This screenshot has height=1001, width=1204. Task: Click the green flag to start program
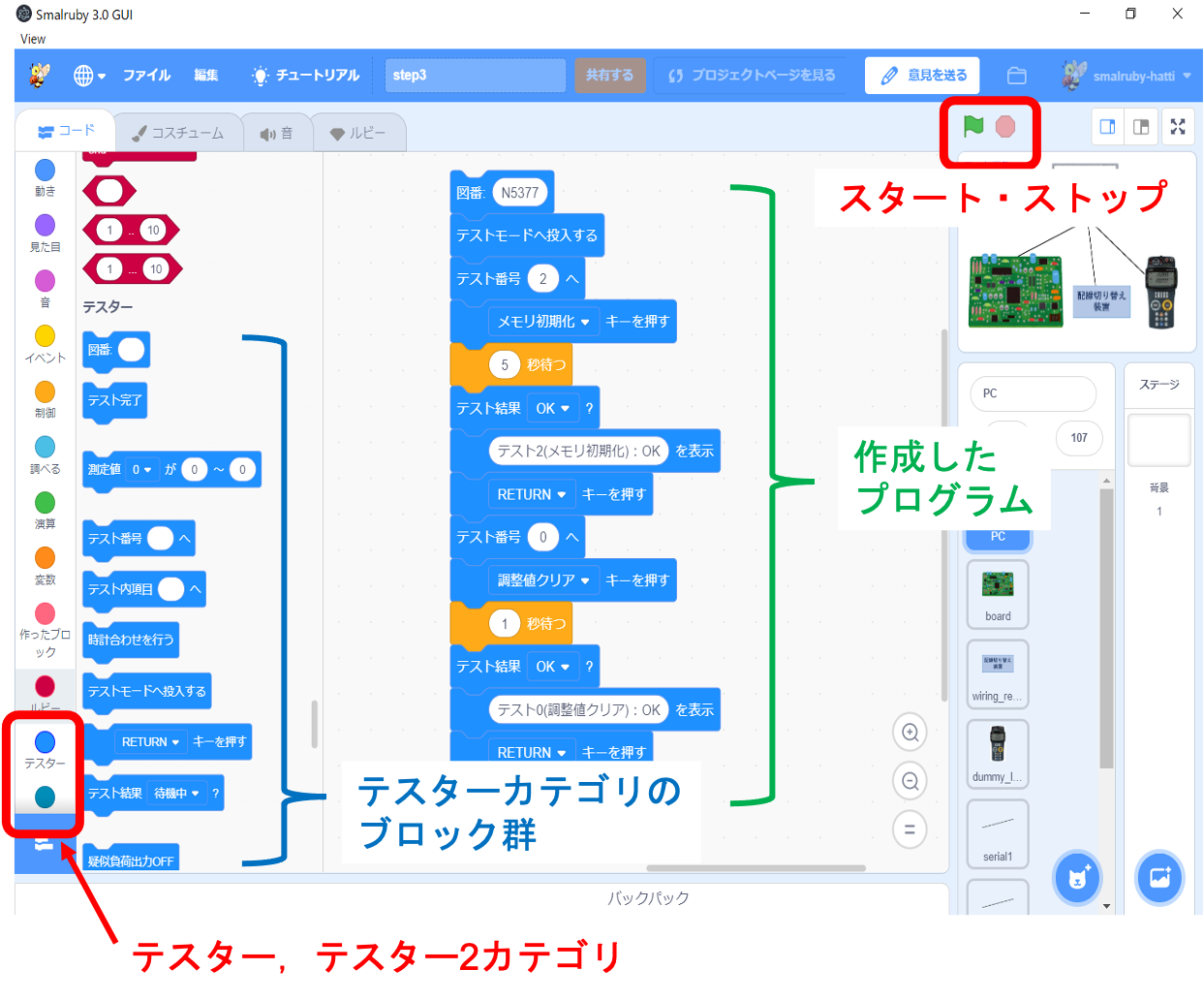973,126
